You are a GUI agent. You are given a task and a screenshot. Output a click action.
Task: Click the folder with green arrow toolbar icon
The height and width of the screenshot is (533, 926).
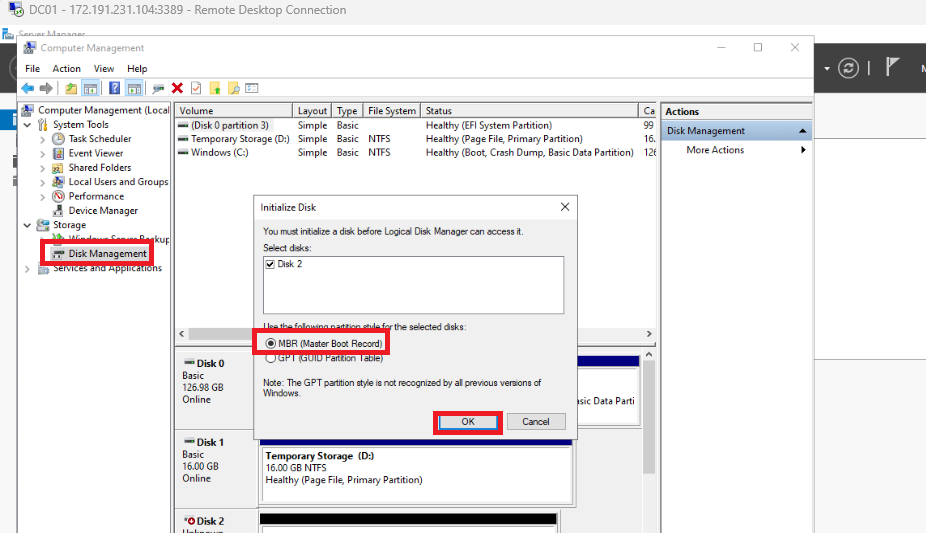tap(215, 89)
